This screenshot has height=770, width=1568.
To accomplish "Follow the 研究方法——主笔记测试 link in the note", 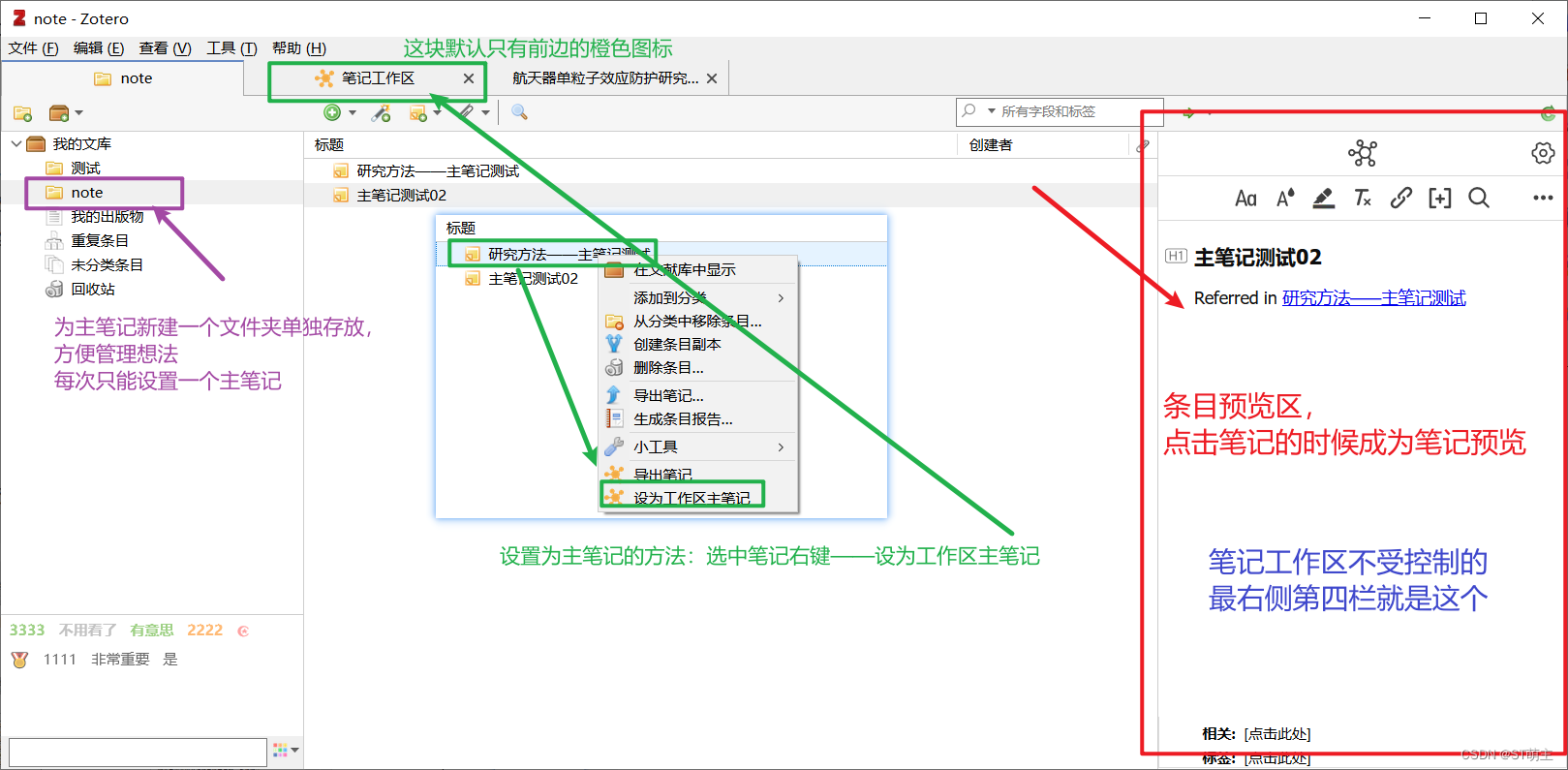I will click(x=1374, y=298).
